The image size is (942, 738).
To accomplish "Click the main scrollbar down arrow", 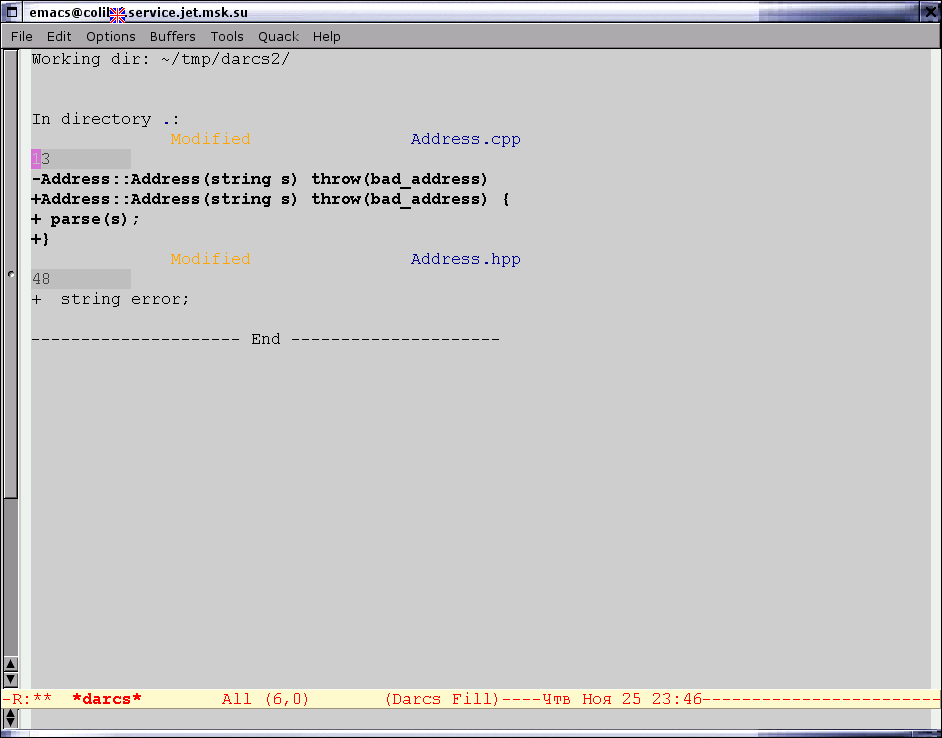I will [x=11, y=680].
